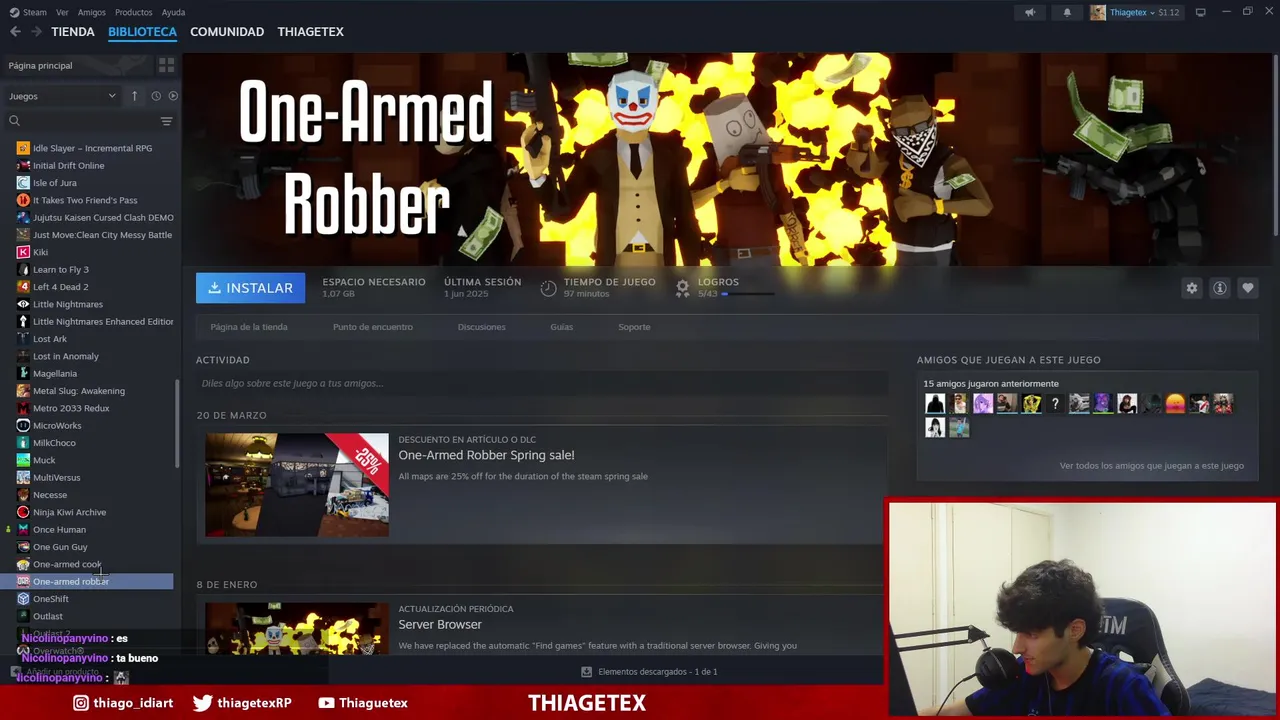Click the INSTALAR button
Screen dimensions: 1280x720
pyautogui.click(x=251, y=288)
